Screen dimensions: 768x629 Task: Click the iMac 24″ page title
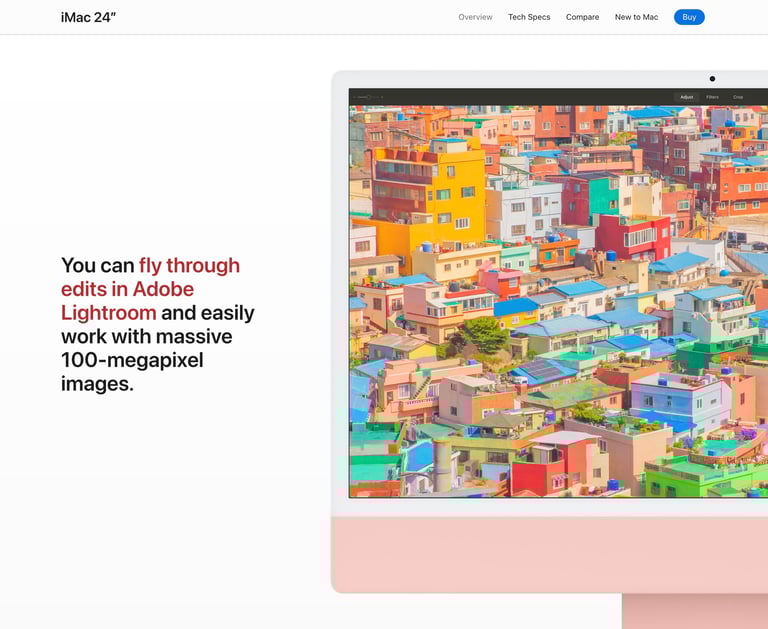[88, 18]
